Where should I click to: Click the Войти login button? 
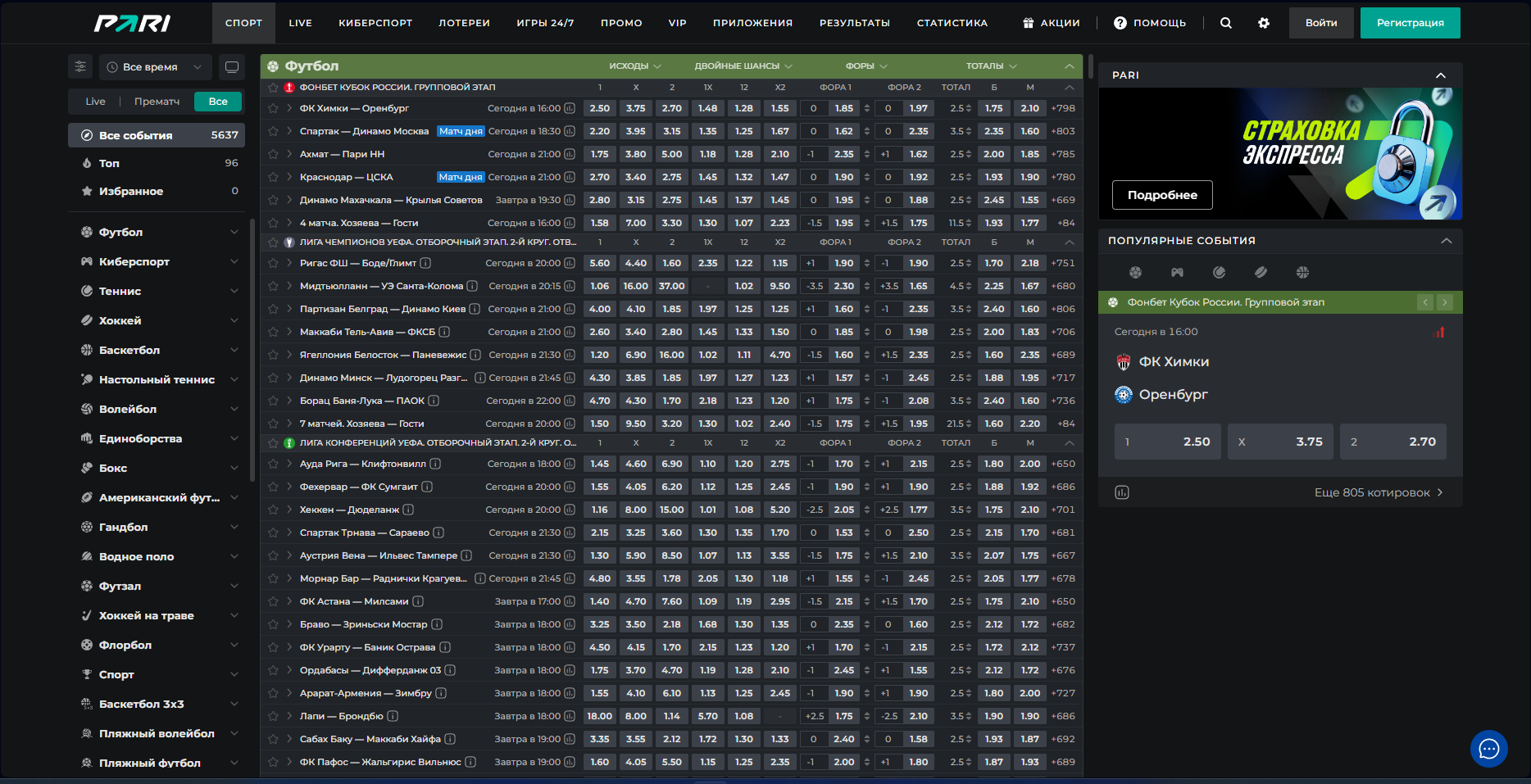click(x=1320, y=23)
